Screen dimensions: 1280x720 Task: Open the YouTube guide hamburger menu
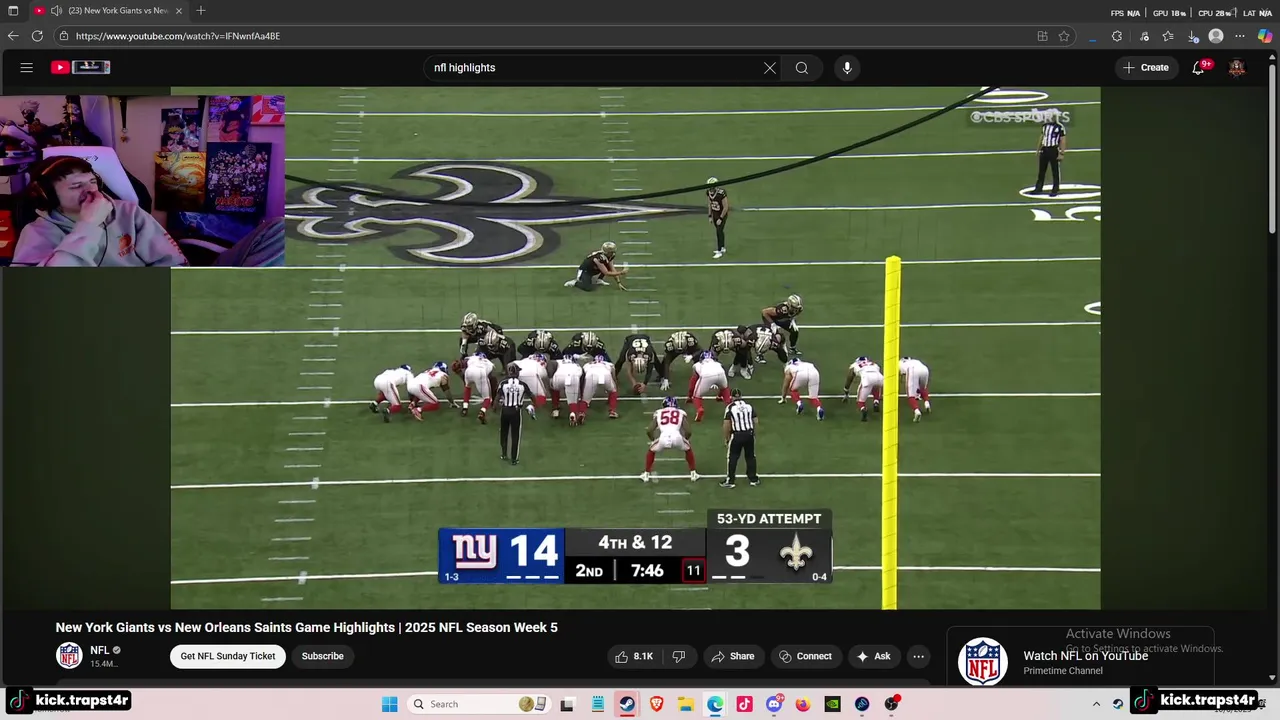27,68
